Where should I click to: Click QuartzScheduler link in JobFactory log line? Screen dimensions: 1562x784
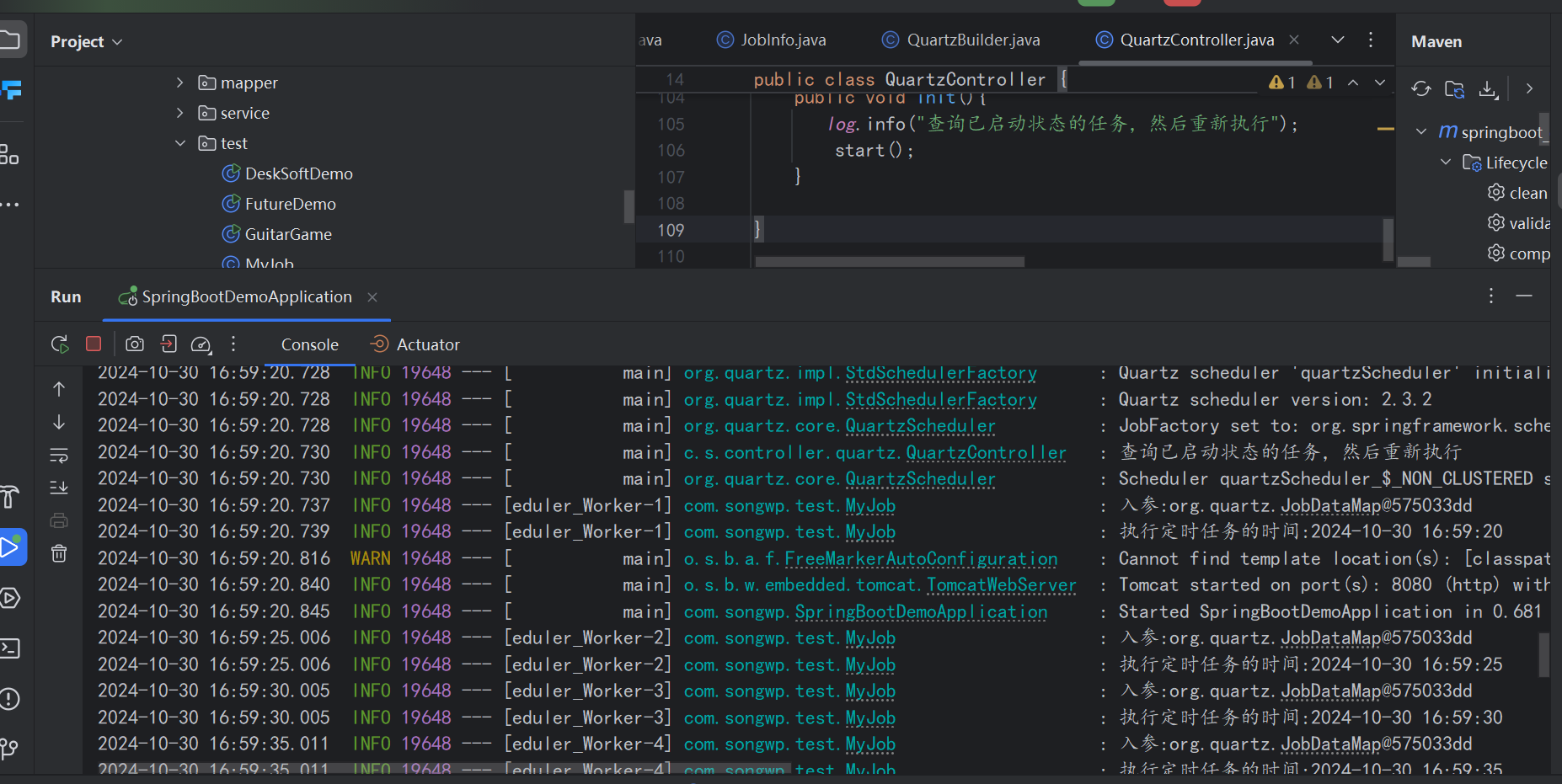pos(920,425)
